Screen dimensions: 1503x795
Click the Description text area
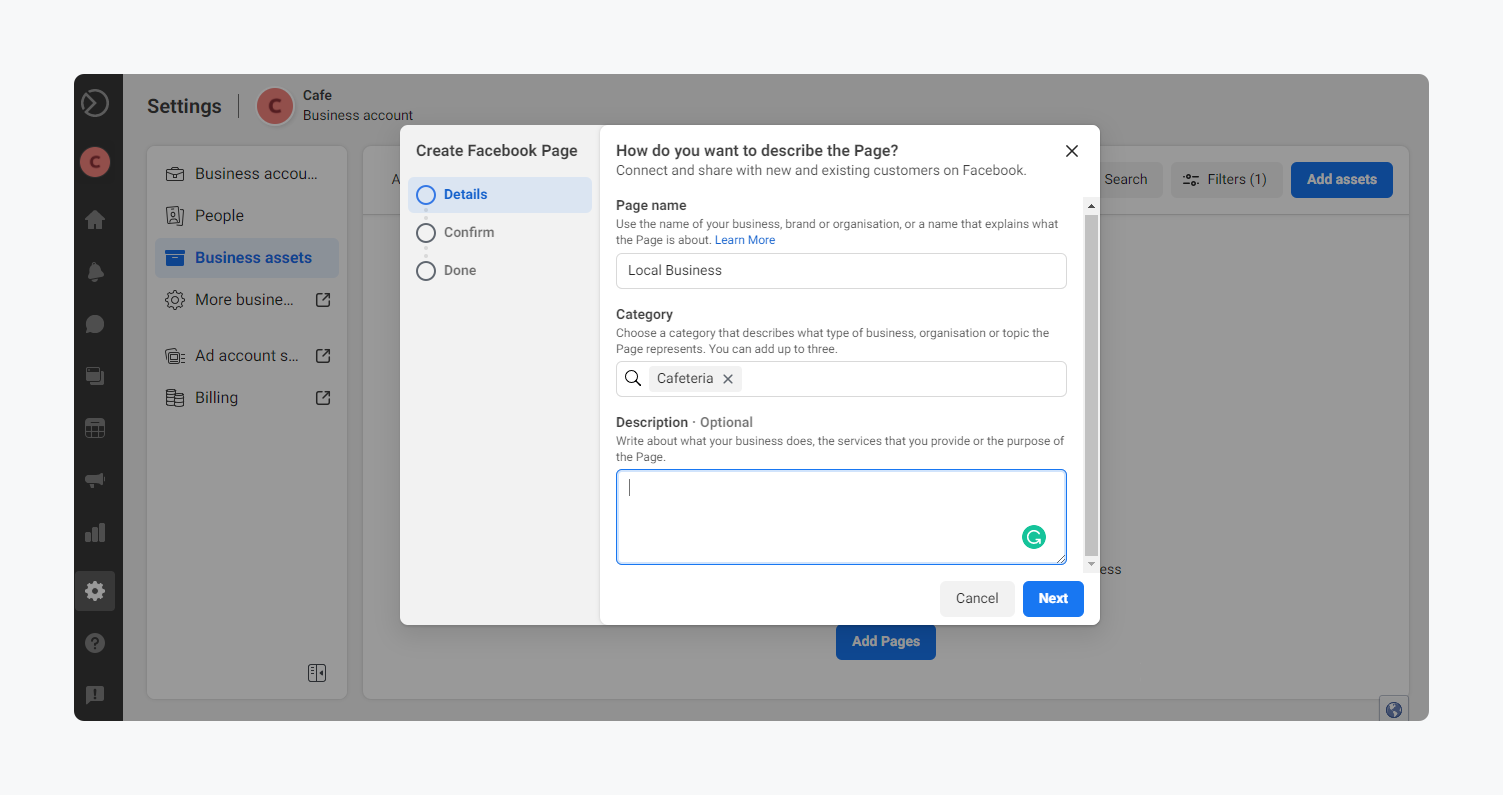(x=841, y=517)
